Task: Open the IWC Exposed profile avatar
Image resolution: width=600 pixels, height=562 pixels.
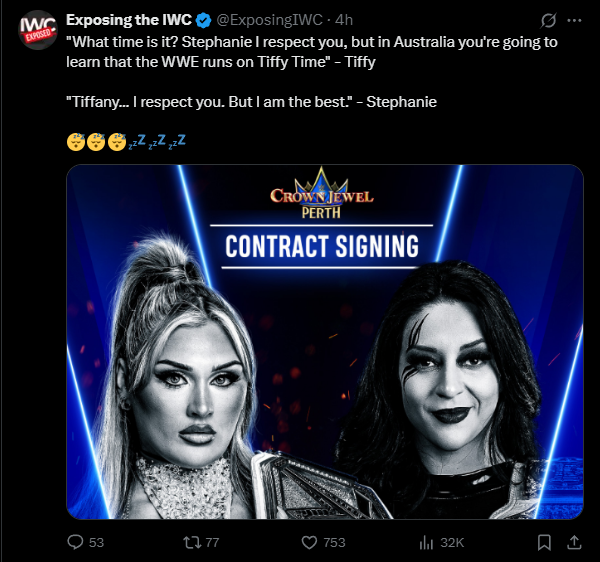Action: click(x=38, y=30)
